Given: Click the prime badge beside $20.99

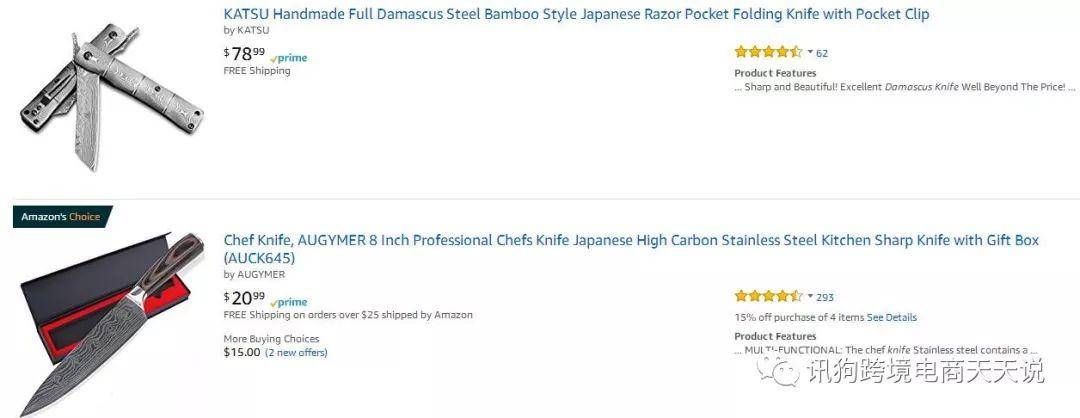Looking at the screenshot, I should 289,302.
